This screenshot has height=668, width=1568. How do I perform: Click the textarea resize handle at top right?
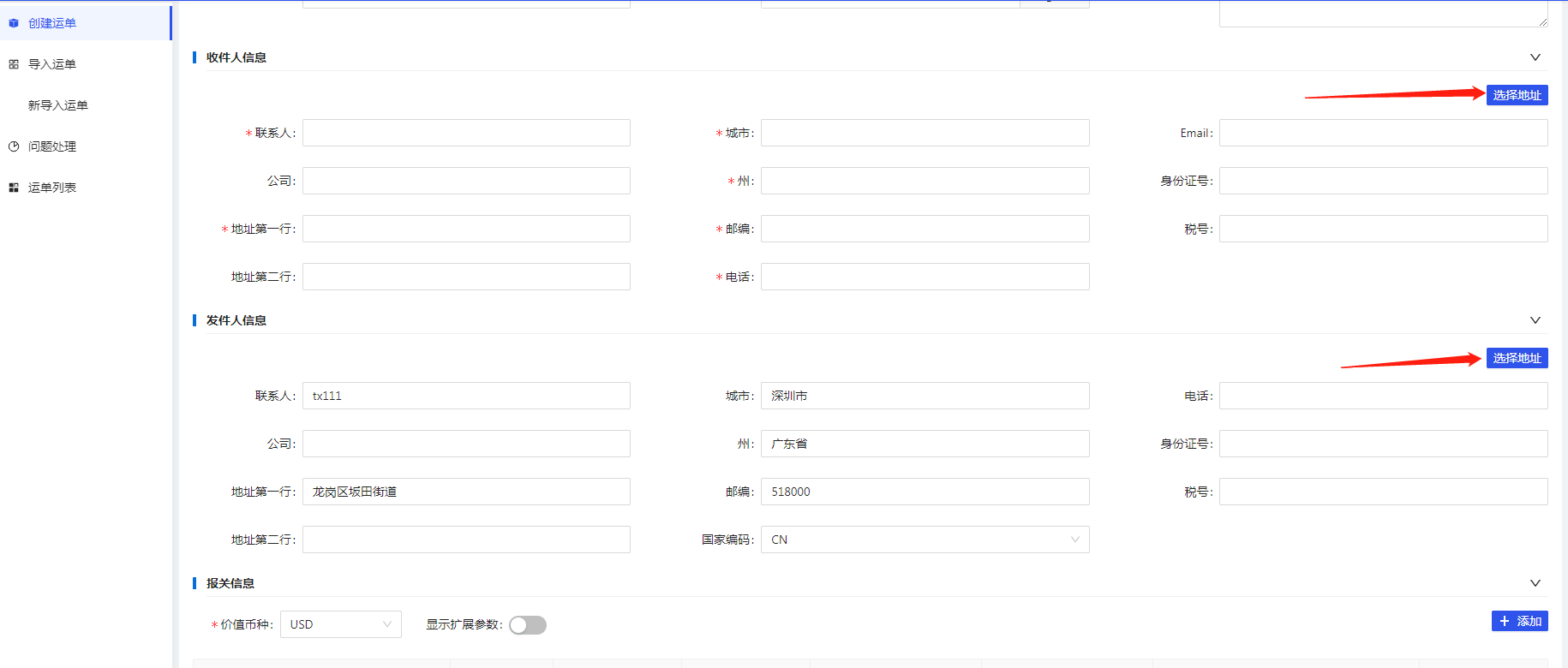pos(1543,21)
